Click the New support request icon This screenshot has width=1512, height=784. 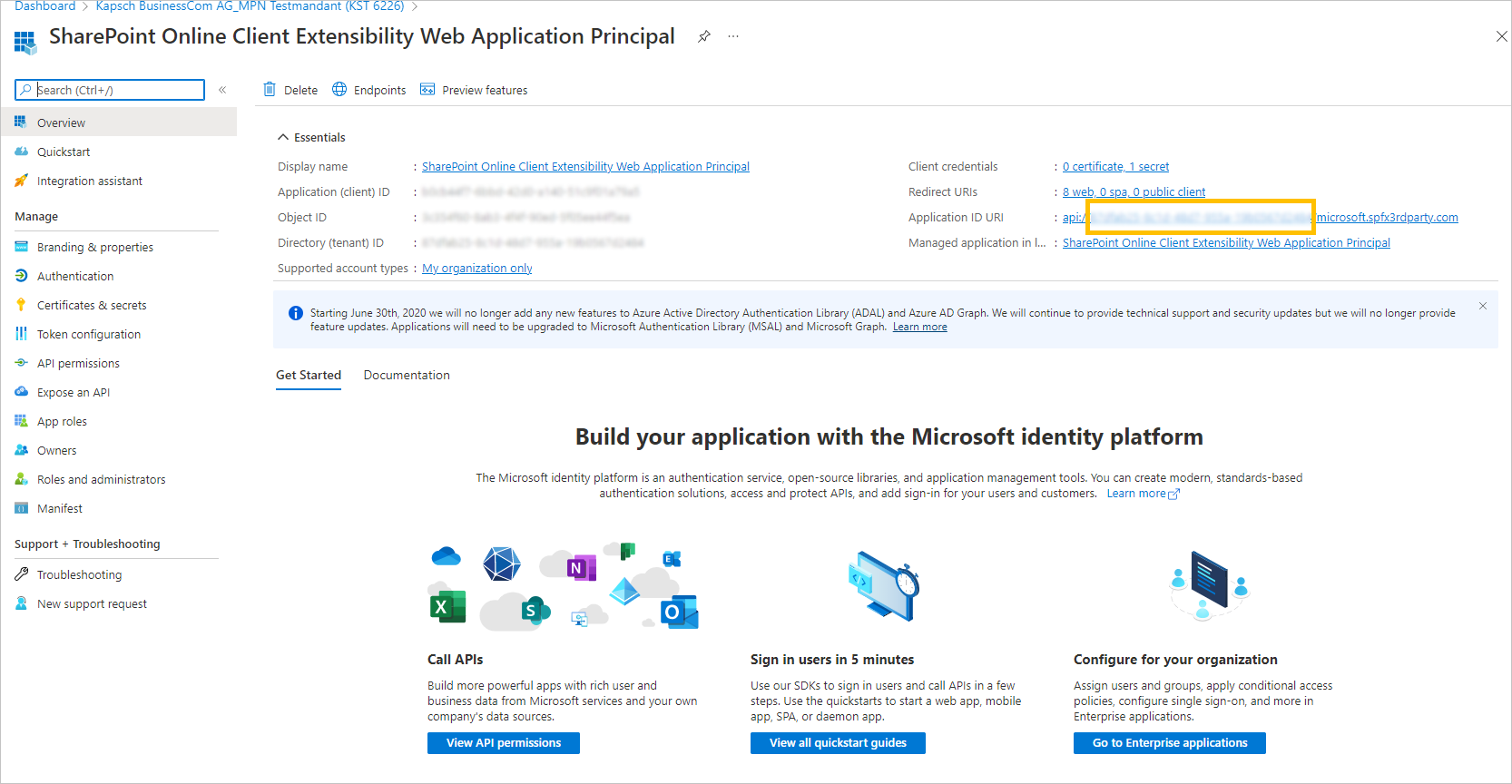(21, 603)
